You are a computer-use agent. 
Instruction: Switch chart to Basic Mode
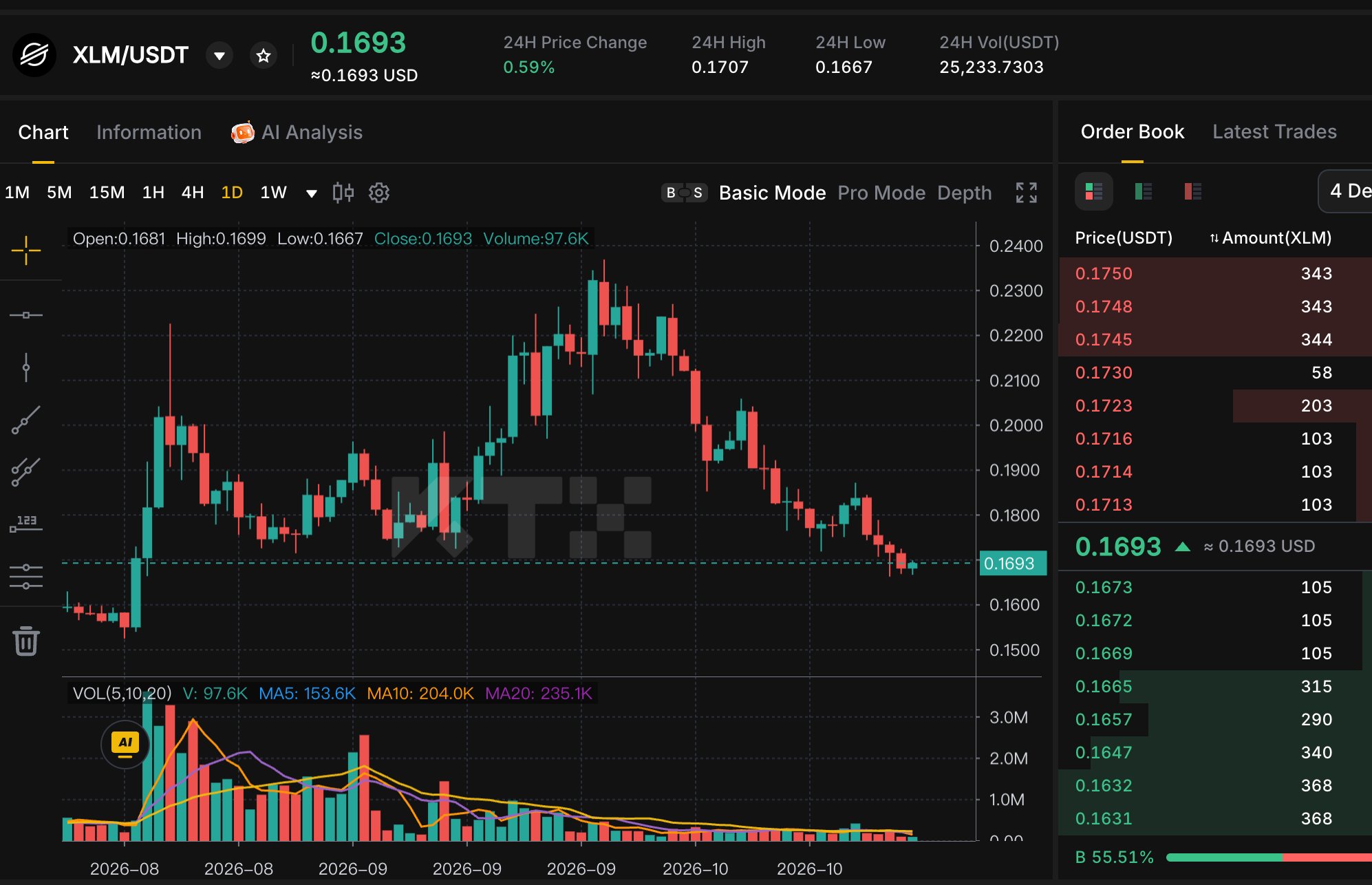tap(772, 193)
